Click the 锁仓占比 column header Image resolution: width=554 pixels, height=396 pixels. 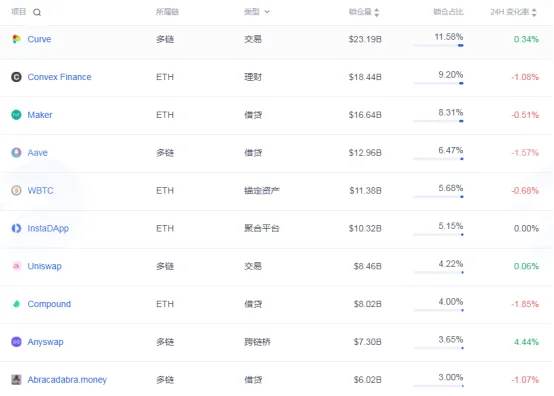(448, 12)
